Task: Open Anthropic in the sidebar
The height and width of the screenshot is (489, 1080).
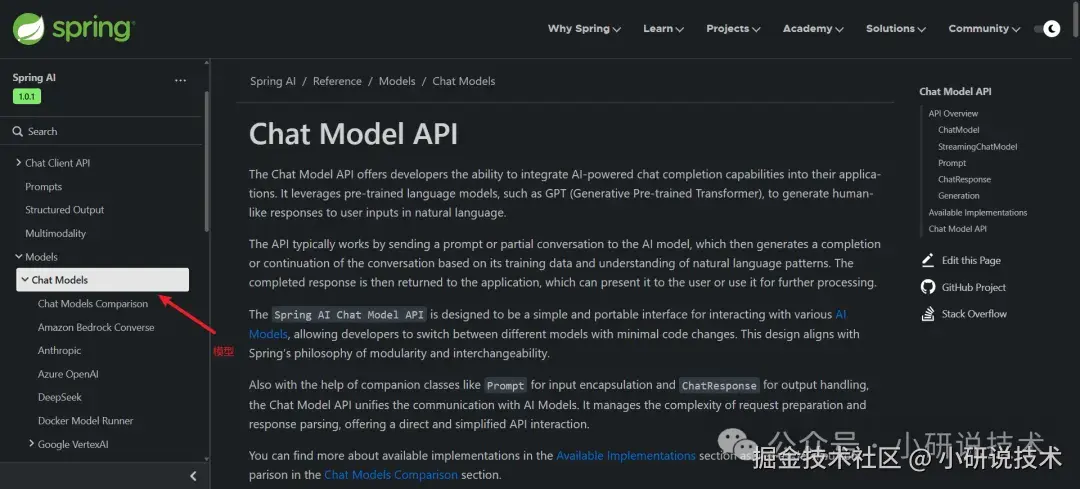Action: [x=60, y=351]
